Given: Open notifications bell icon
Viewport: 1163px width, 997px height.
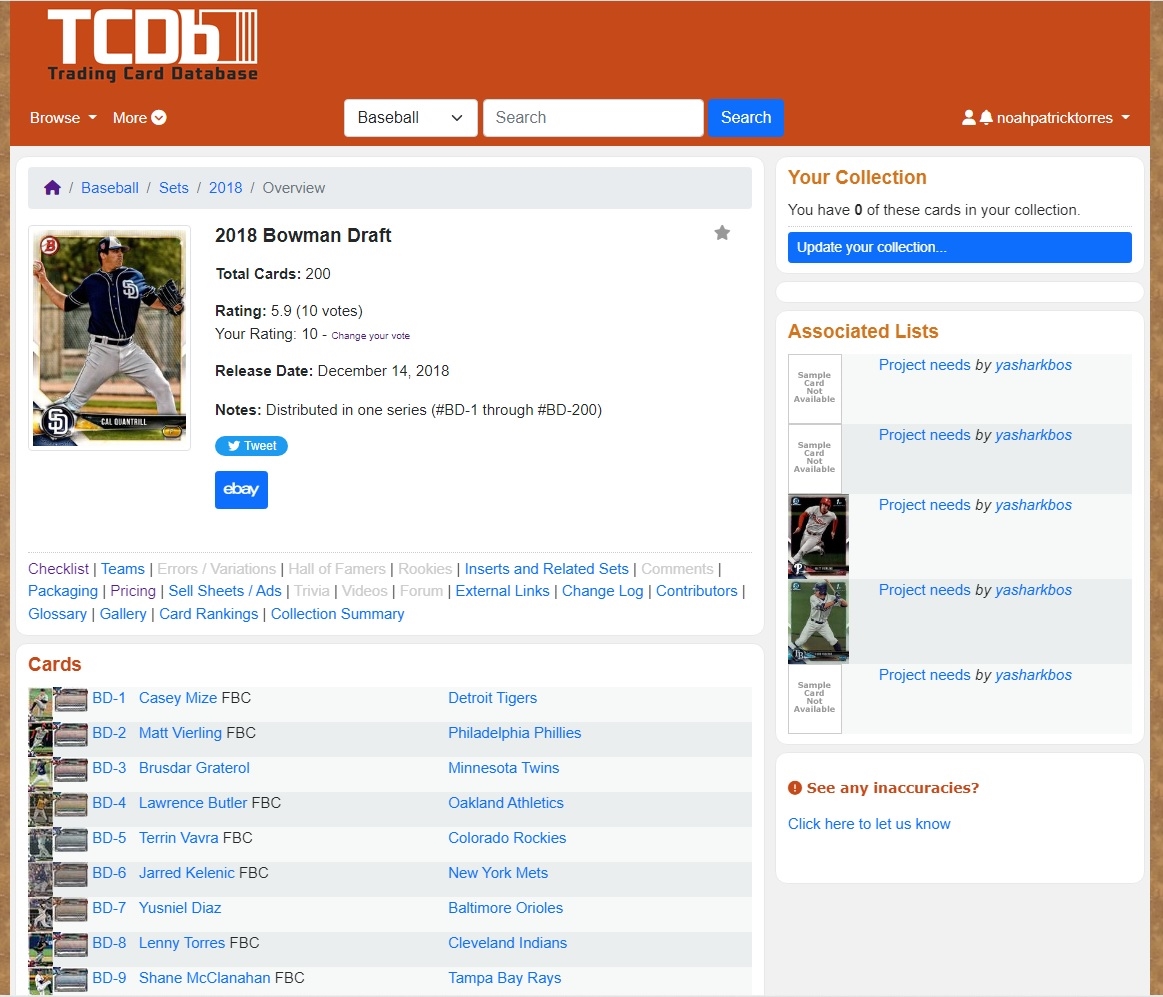Looking at the screenshot, I should click(986, 117).
